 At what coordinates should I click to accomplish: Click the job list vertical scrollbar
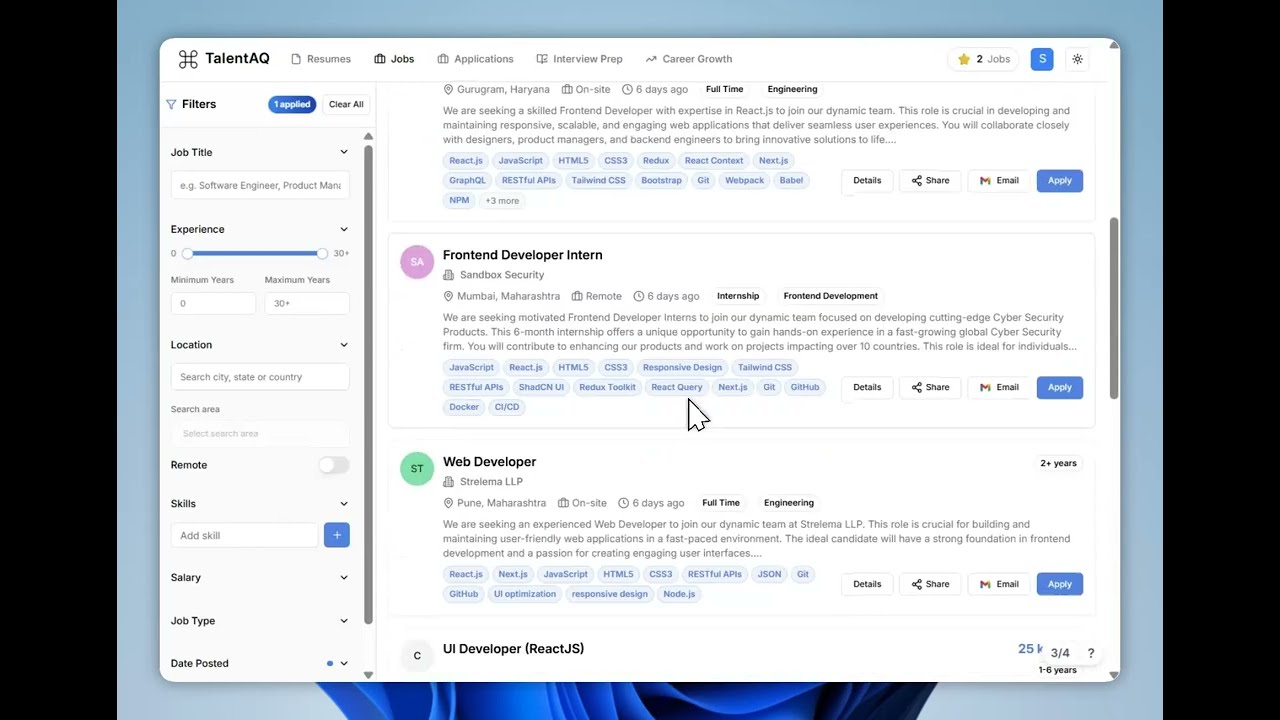1114,307
